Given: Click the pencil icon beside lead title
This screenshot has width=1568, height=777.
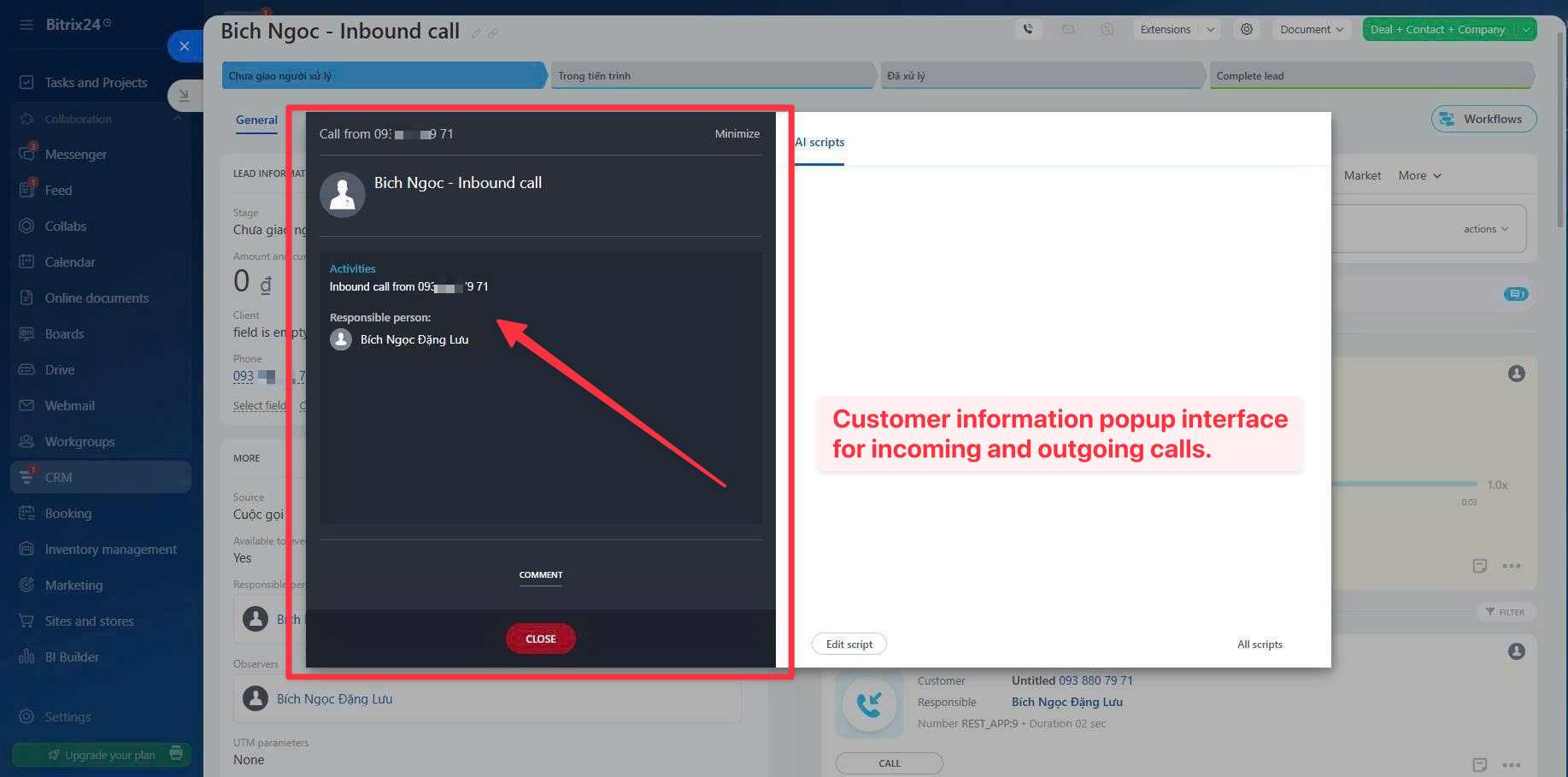Looking at the screenshot, I should (476, 33).
